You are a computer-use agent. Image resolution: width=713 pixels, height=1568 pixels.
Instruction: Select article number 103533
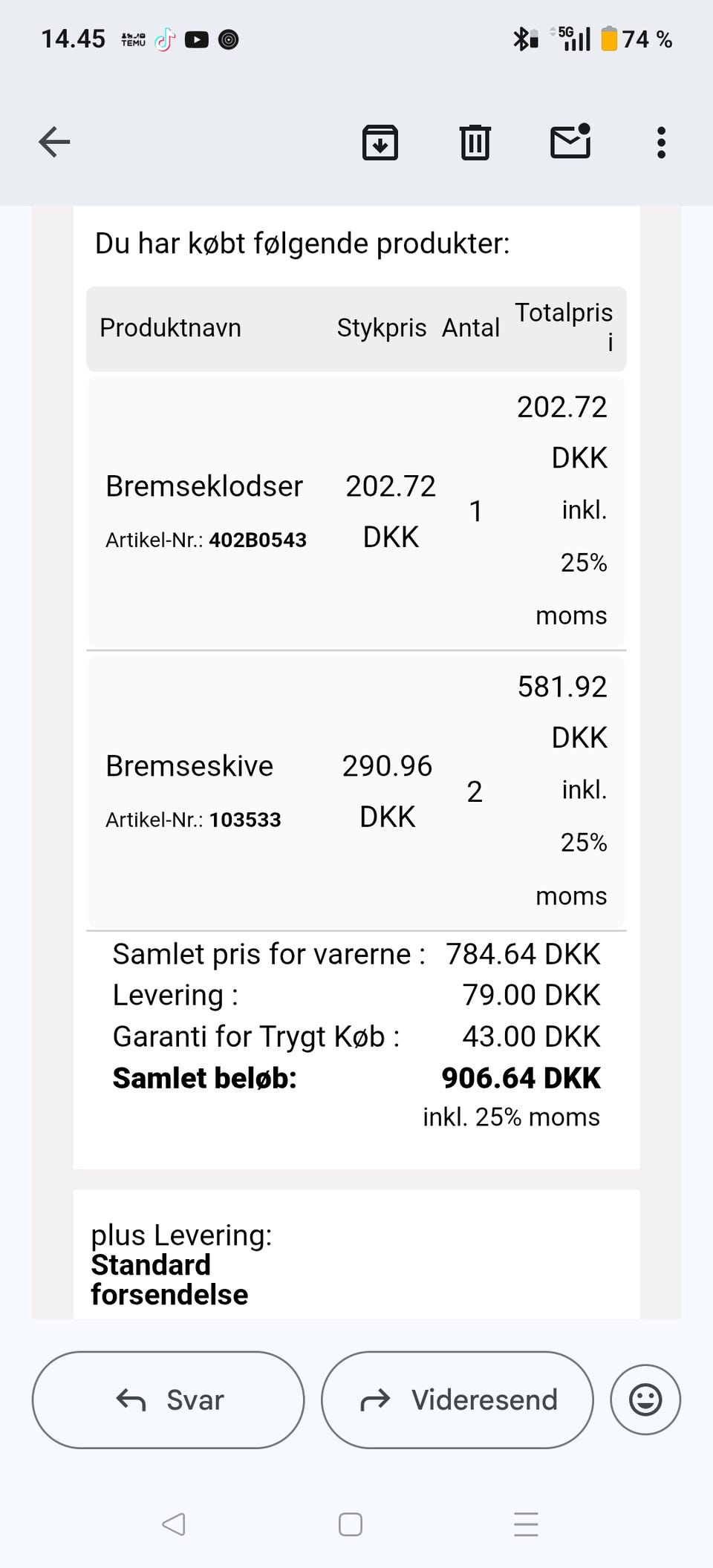click(245, 820)
